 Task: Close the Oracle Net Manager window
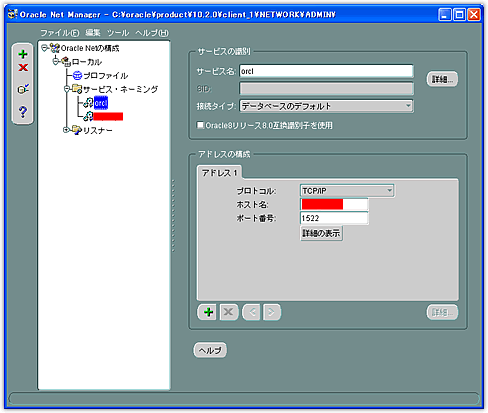click(x=474, y=14)
